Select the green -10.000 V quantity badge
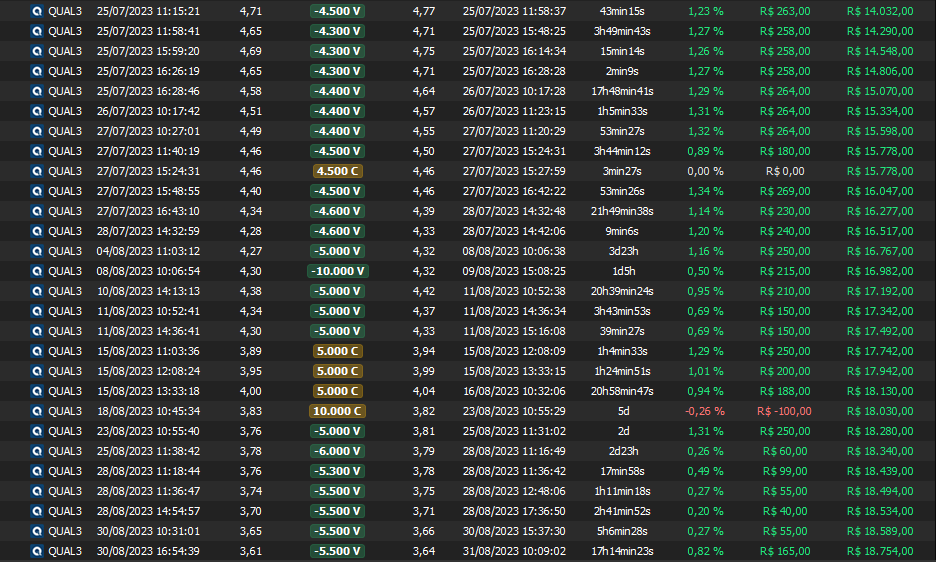Viewport: 936px width, 562px height. pyautogui.click(x=338, y=271)
